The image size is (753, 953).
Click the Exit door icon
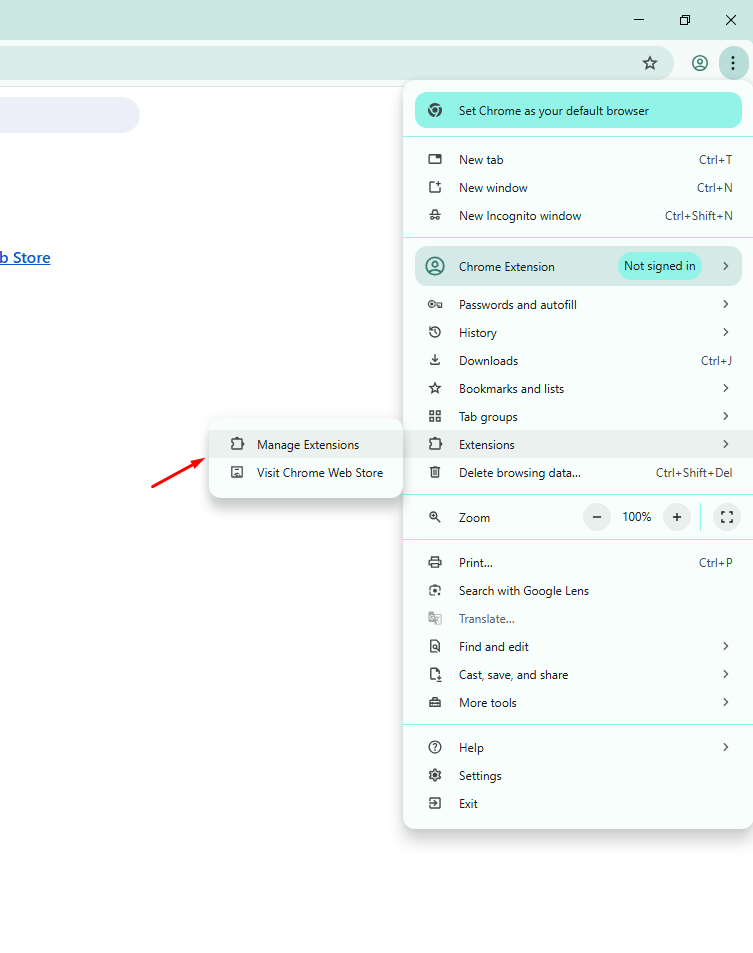coord(435,803)
